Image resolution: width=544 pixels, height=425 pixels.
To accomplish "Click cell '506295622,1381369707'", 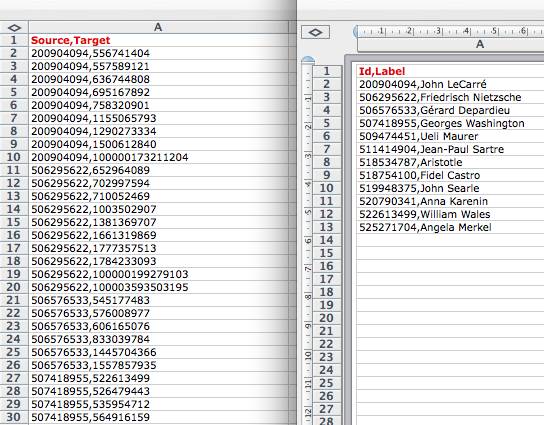I will click(x=158, y=222).
